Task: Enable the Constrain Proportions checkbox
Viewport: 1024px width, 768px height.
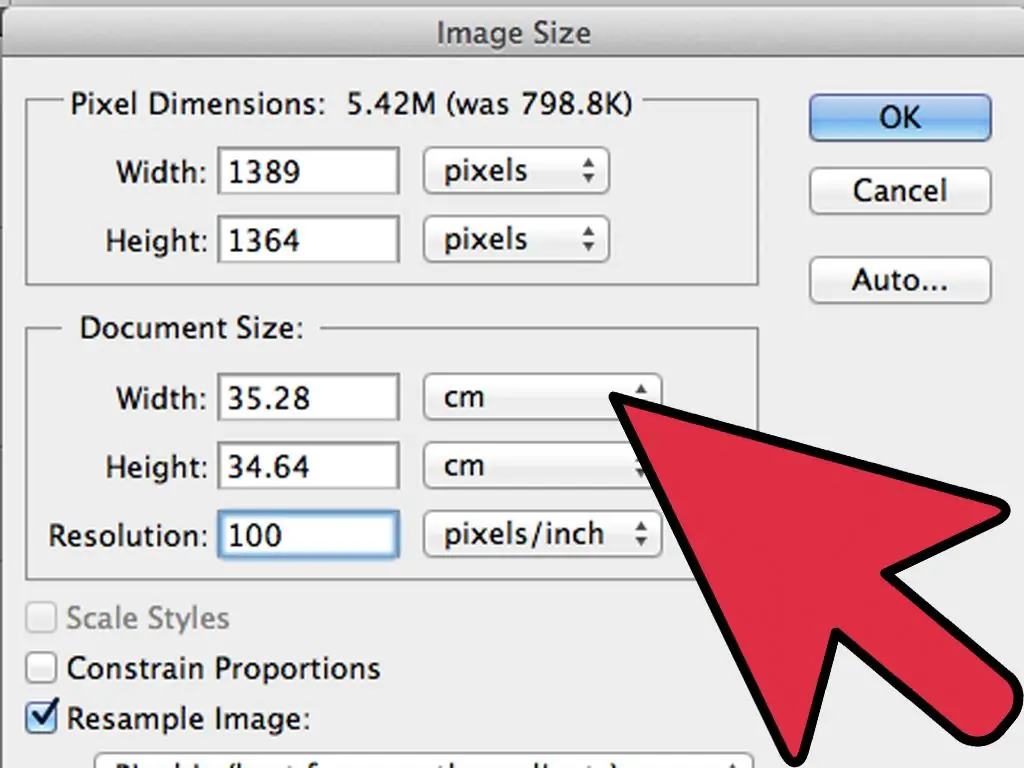Action: [x=41, y=667]
